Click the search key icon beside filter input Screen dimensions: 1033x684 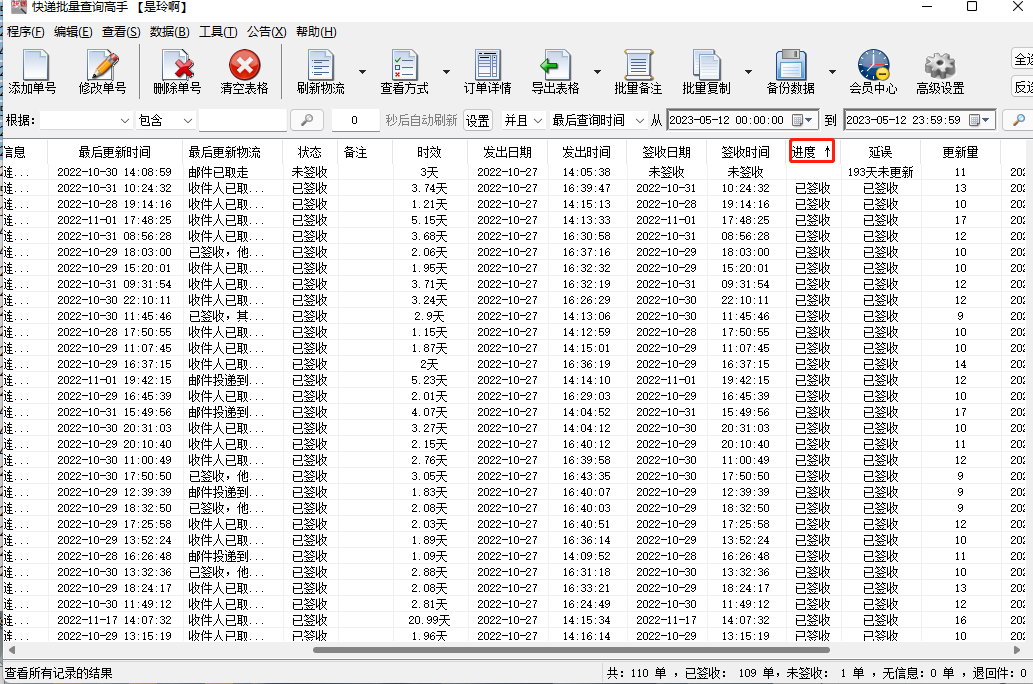[x=307, y=120]
